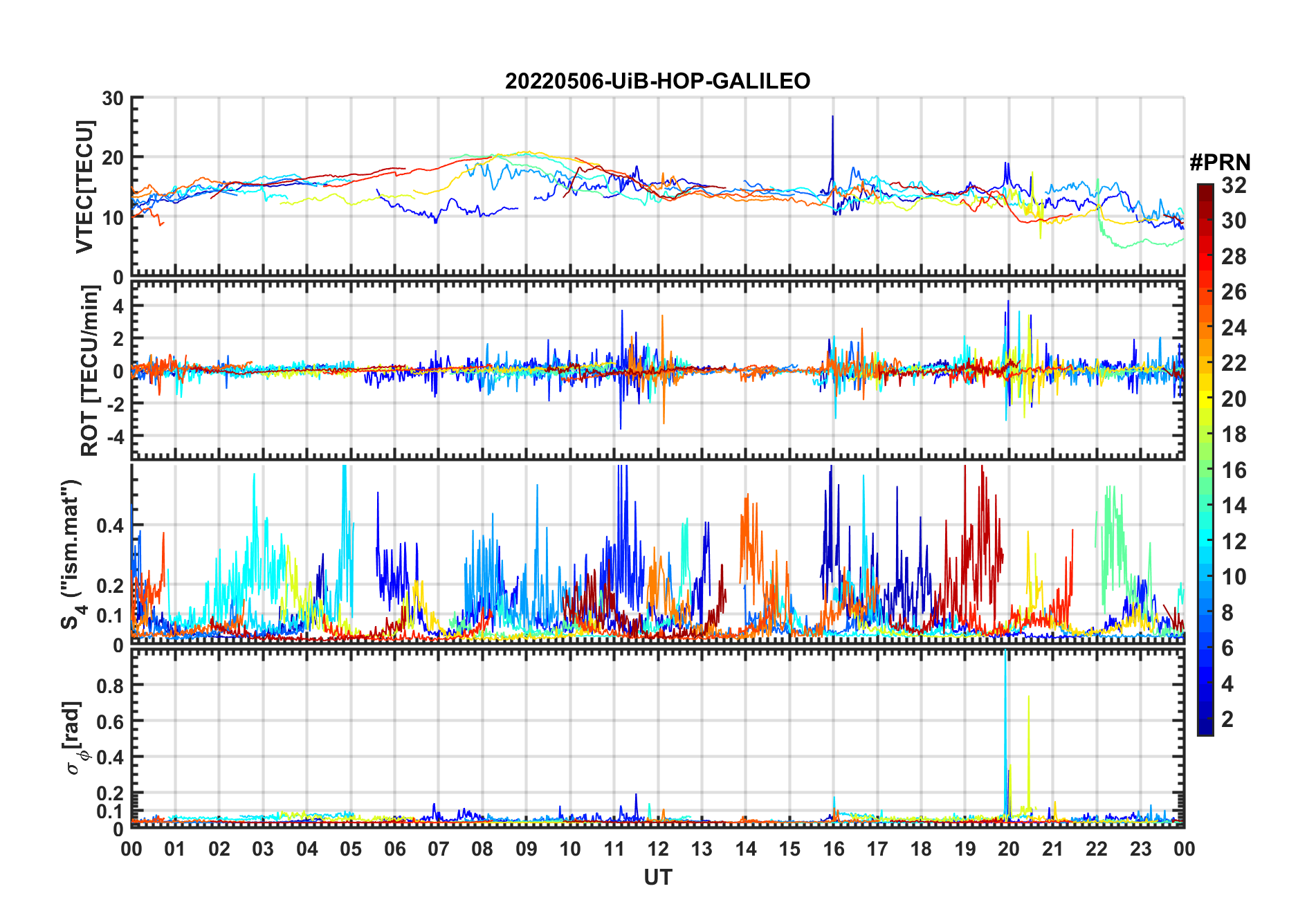
Task: Click the "ROT [TECU/min]" y-axis label
Action: [89, 371]
